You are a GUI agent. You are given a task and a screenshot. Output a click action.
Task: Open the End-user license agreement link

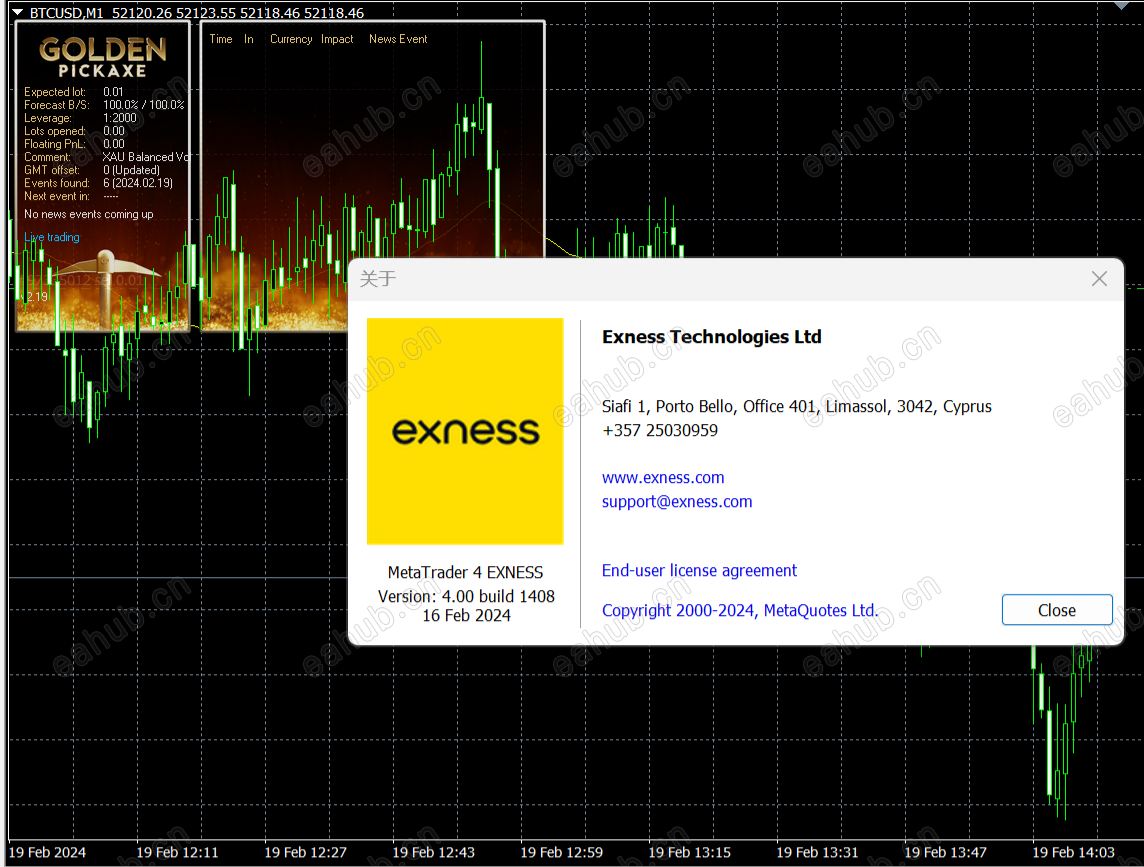[x=699, y=570]
